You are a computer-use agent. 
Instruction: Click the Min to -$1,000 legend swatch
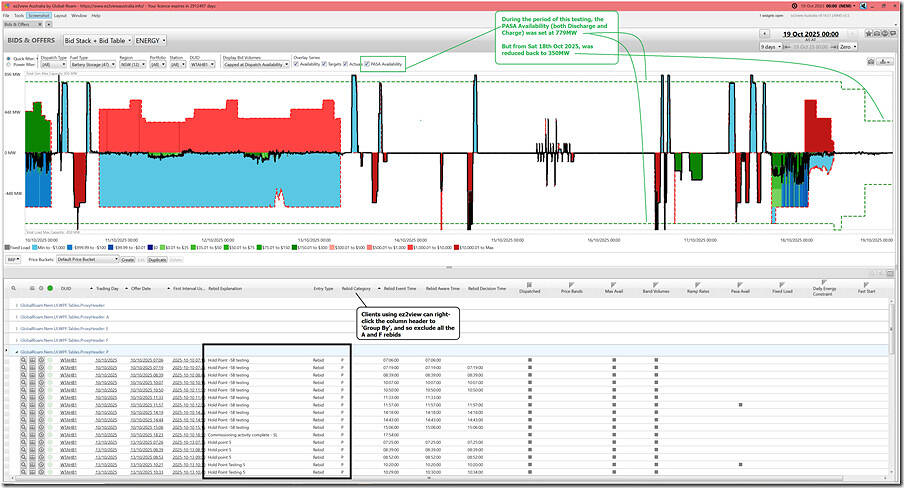35,247
